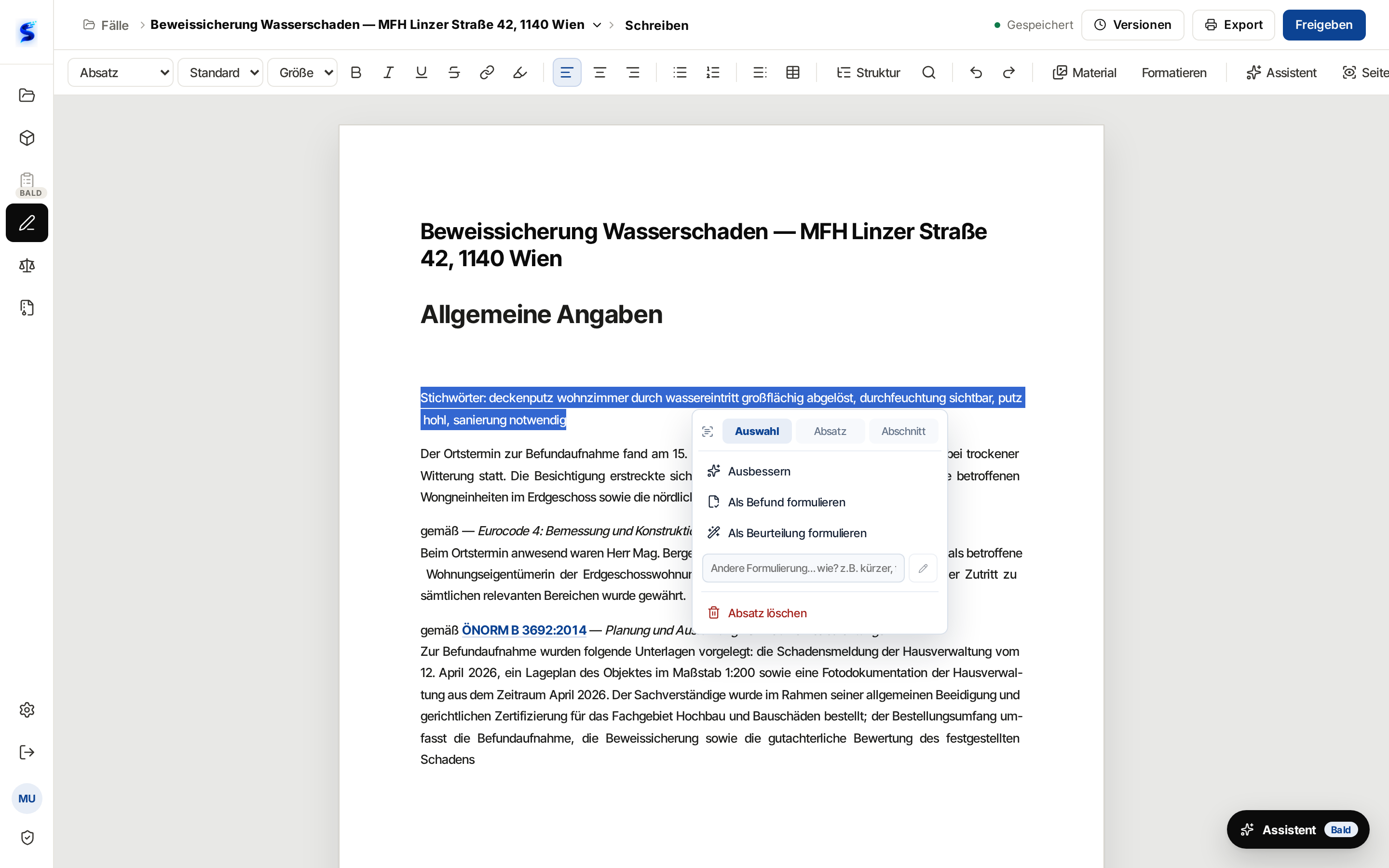The height and width of the screenshot is (868, 1389).
Task: Open the ÖNORM B 3692:2014 link
Action: click(x=524, y=630)
